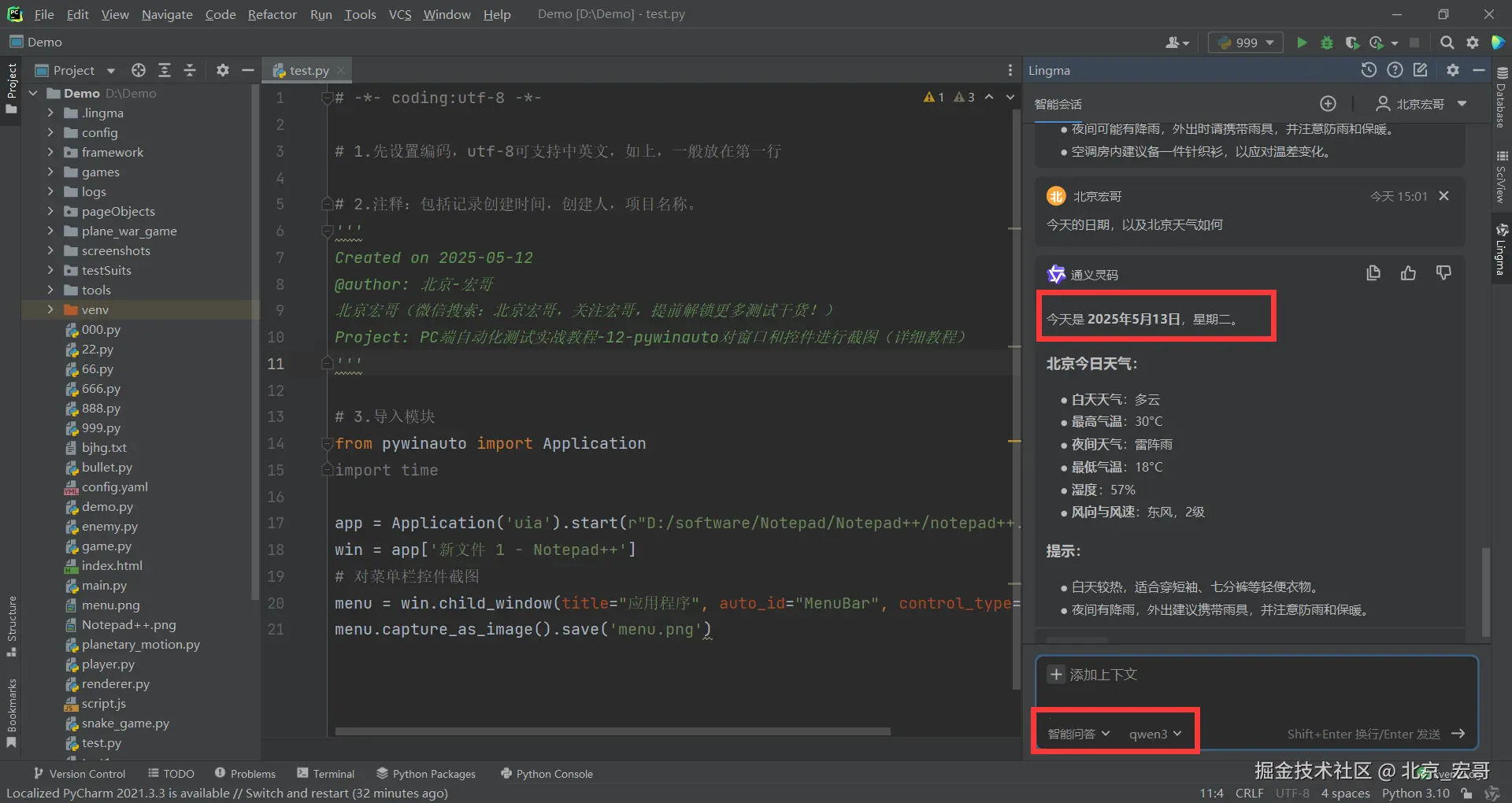
Task: Jump to previous highlighted error arrow
Action: coord(989,97)
